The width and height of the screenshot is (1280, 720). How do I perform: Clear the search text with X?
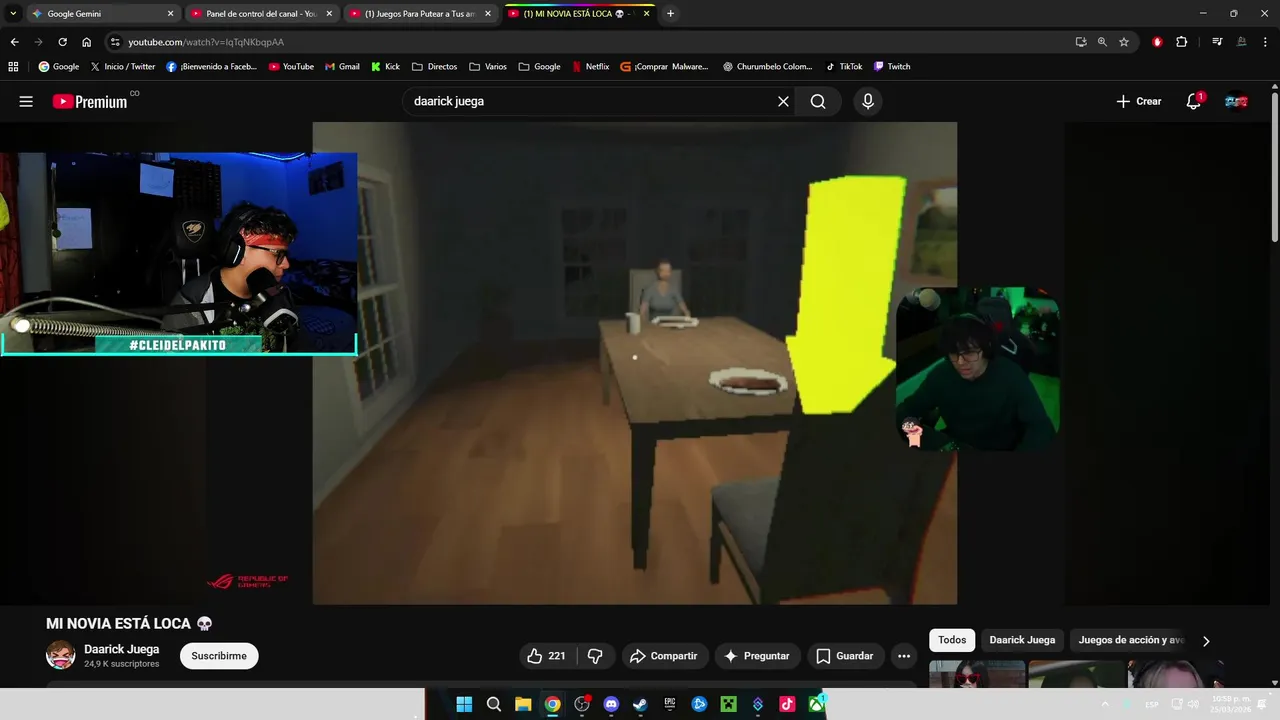[x=783, y=101]
